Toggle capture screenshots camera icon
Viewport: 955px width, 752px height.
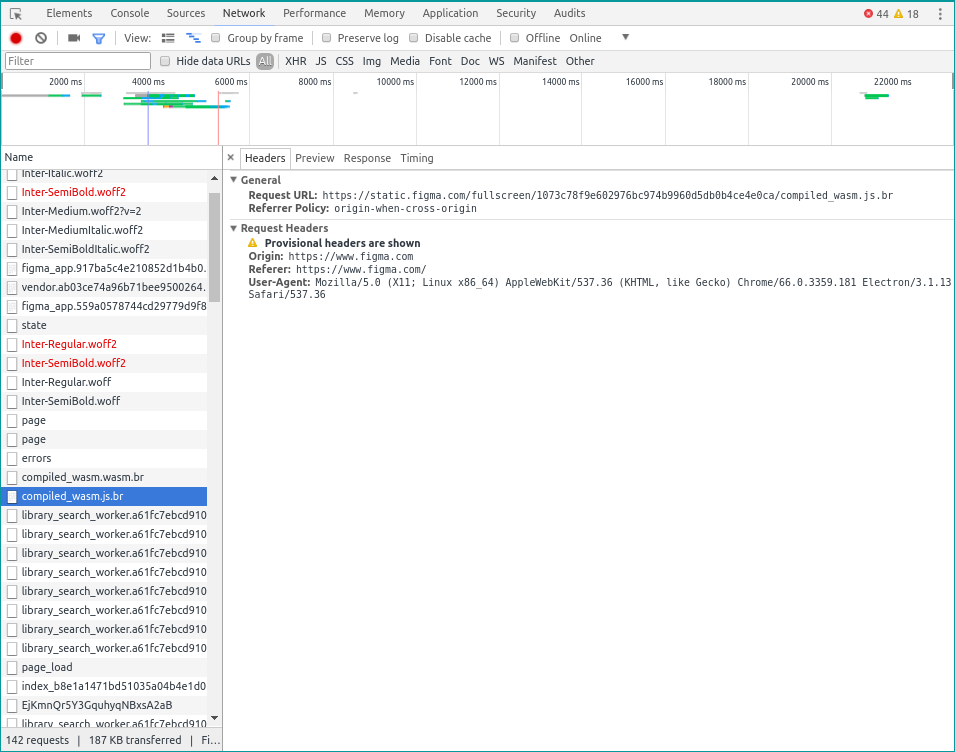(74, 38)
